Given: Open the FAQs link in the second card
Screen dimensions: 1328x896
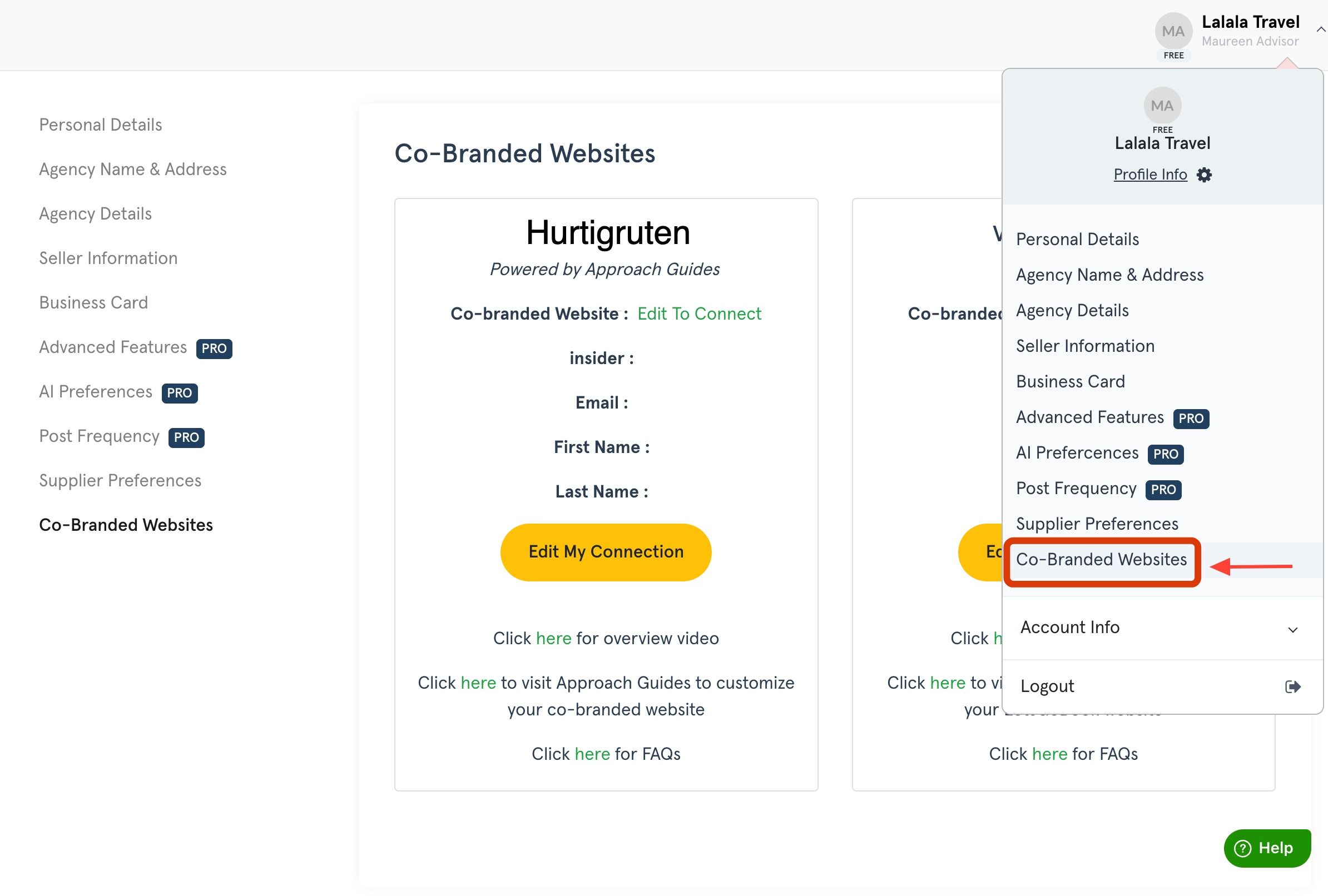Looking at the screenshot, I should pos(1050,754).
